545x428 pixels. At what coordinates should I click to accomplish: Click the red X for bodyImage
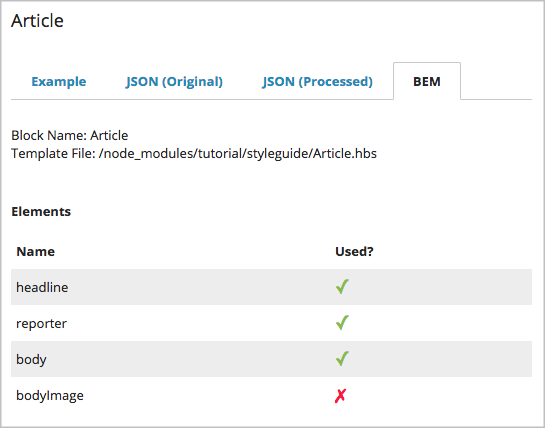click(x=340, y=396)
